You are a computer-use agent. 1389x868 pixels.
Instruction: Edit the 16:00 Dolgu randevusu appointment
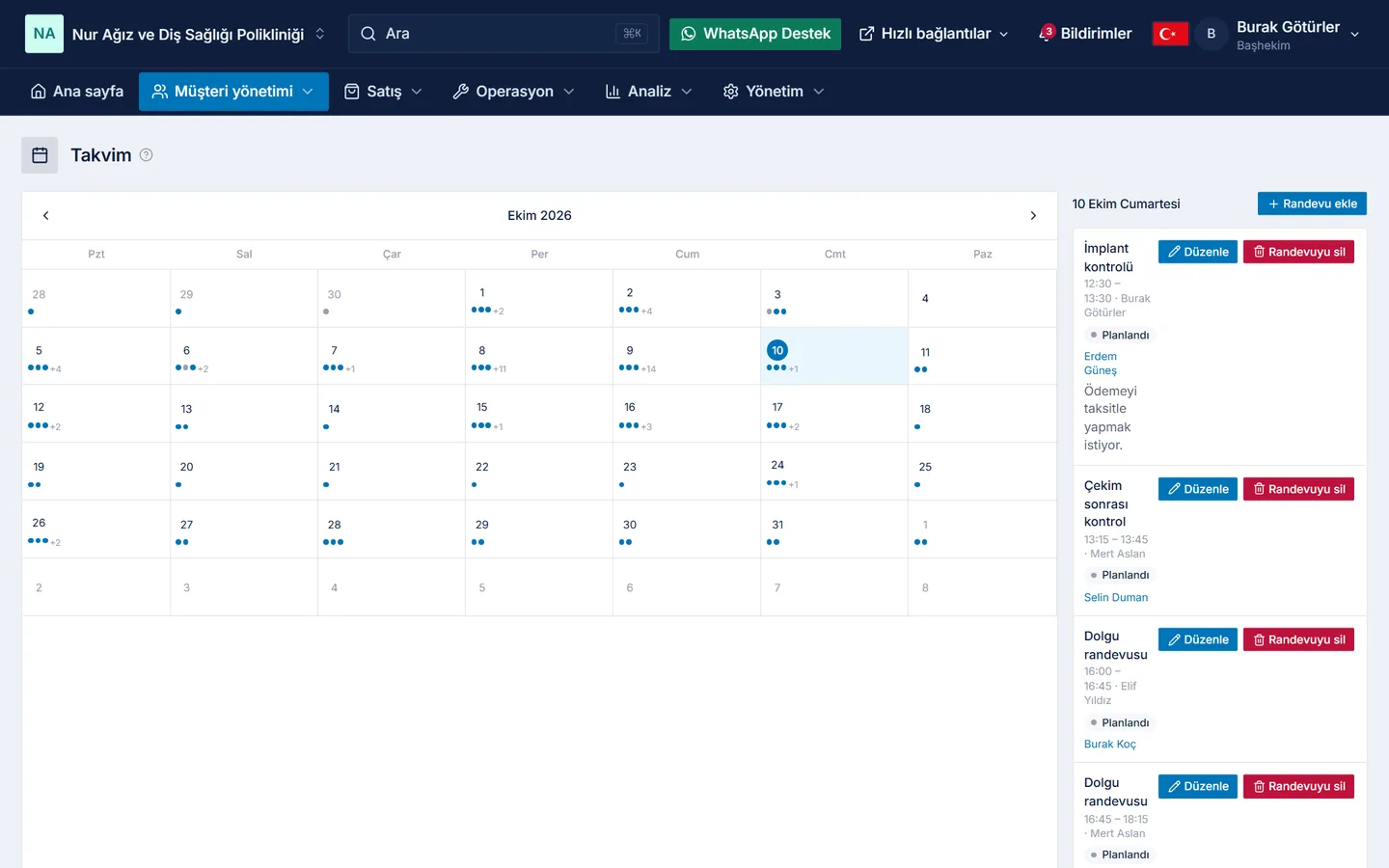(1198, 639)
